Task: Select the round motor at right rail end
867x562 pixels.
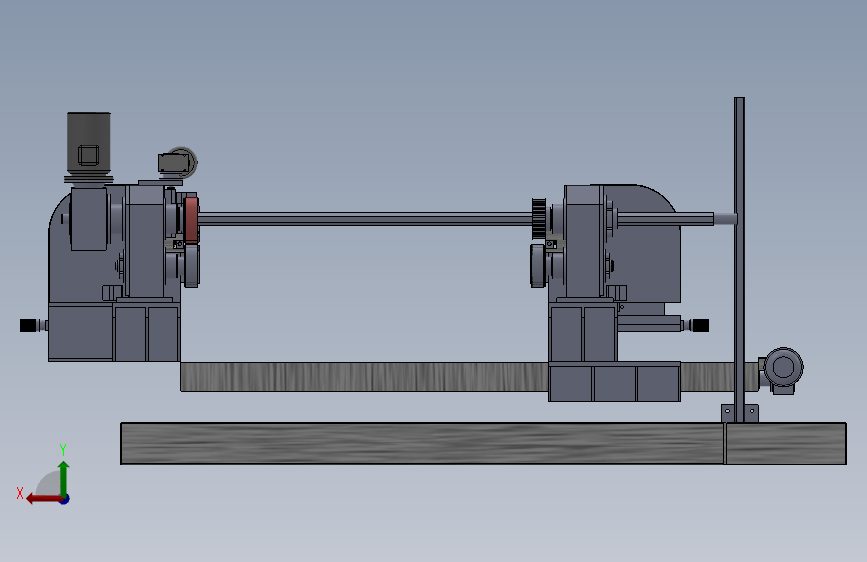Action: (x=782, y=368)
